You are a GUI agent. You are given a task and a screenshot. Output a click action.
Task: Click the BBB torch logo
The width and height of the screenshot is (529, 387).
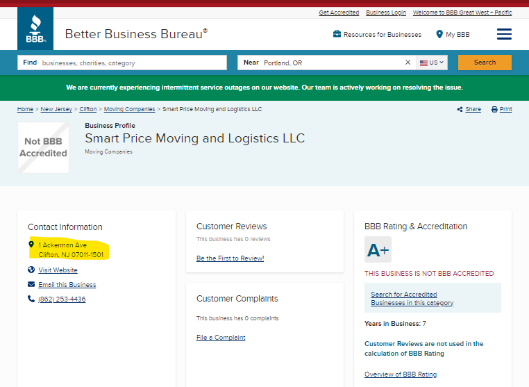[35, 29]
